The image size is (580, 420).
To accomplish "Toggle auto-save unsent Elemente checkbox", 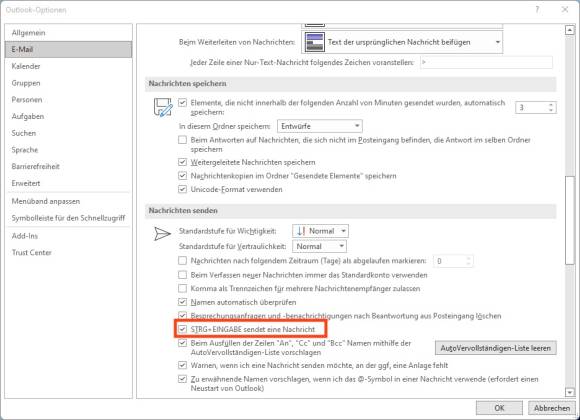I will 182,103.
